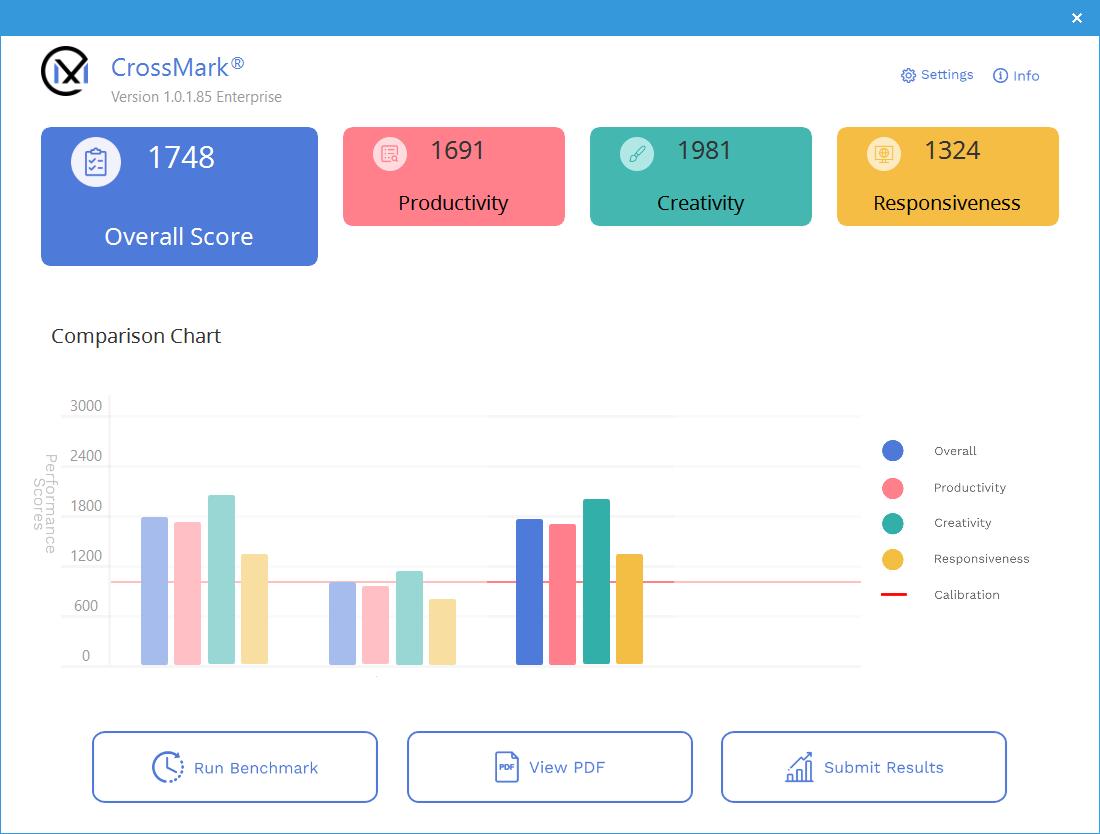The width and height of the screenshot is (1100, 834).
Task: Click the Info circle icon
Action: coord(1000,75)
